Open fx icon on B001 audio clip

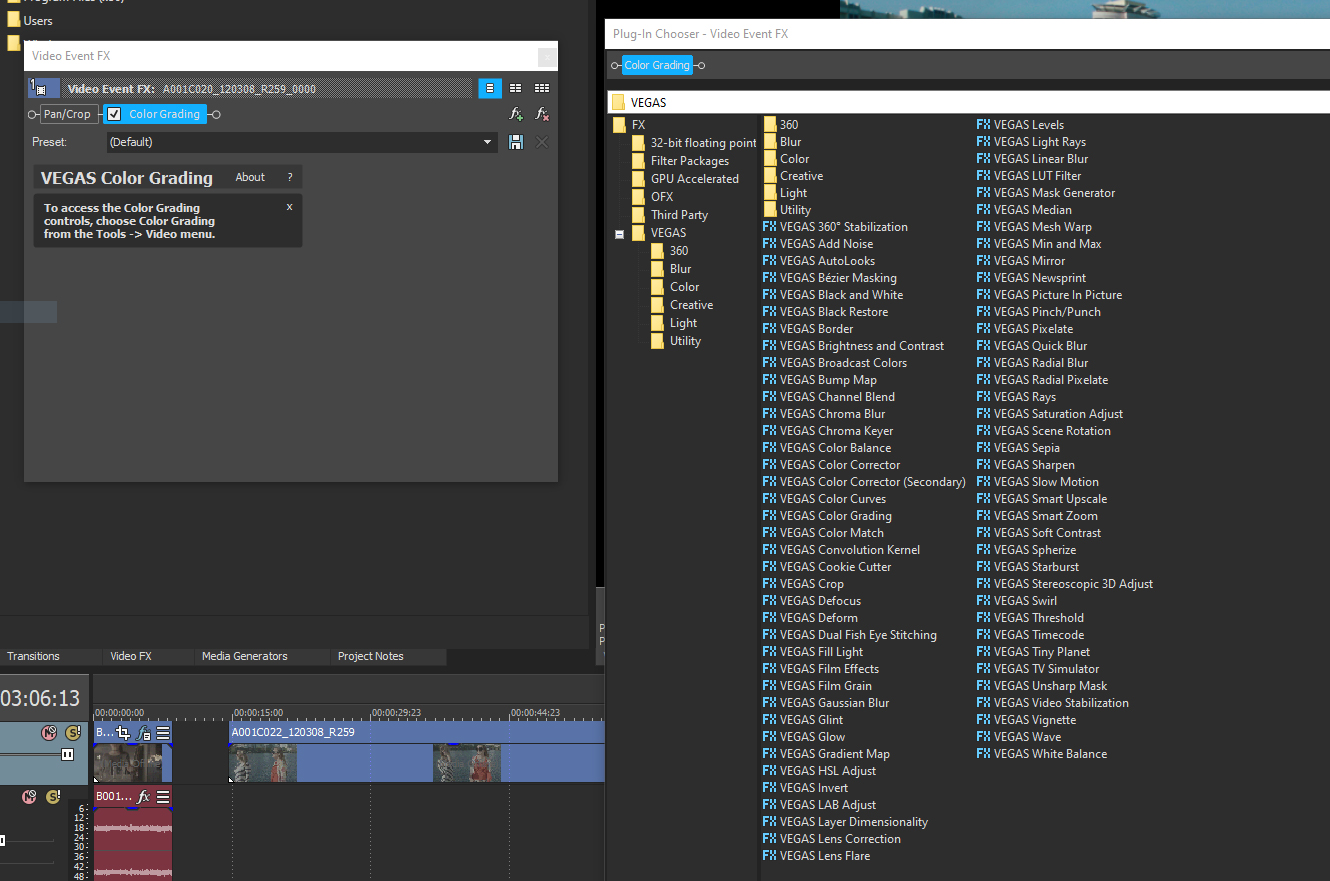point(143,796)
